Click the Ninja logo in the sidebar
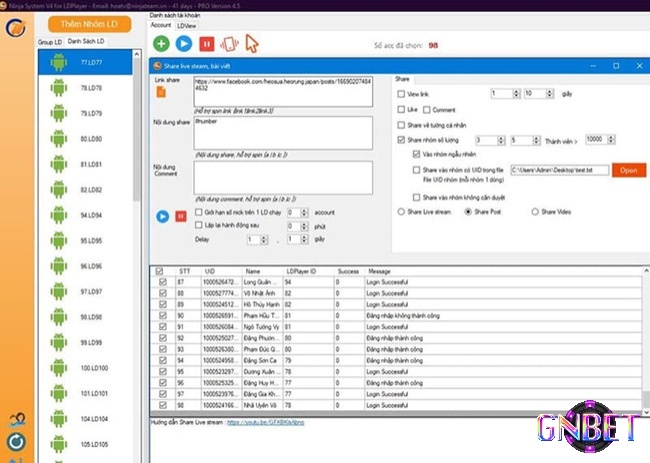Screen dimensions: 650x463 16,28
